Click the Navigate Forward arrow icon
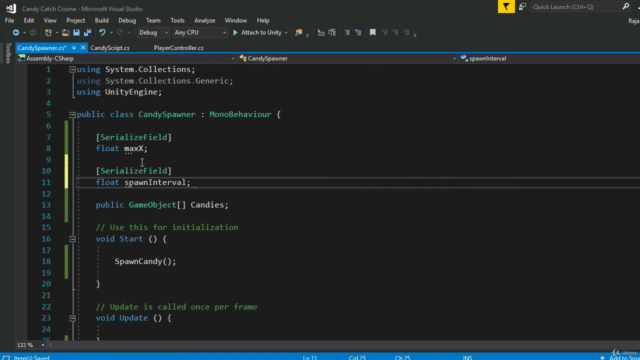 tap(33, 33)
